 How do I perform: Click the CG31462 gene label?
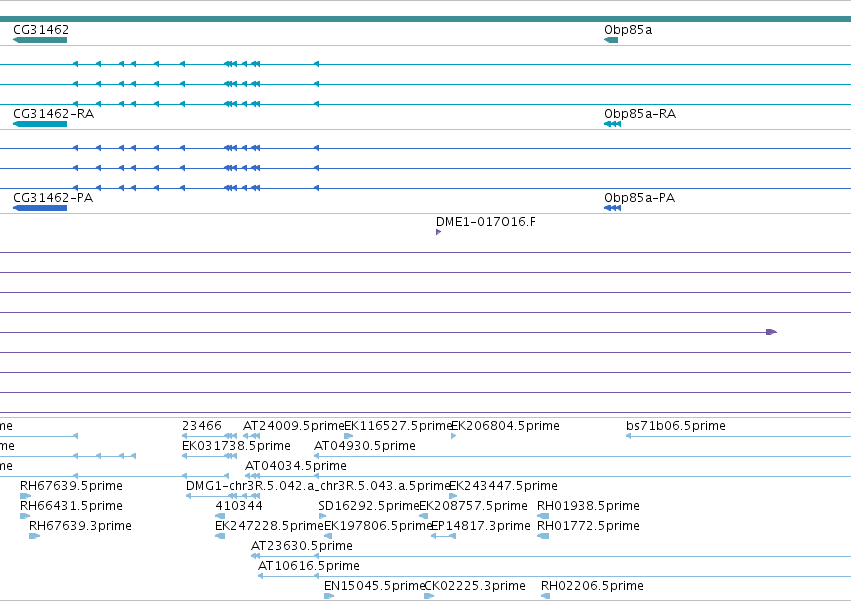coord(41,29)
